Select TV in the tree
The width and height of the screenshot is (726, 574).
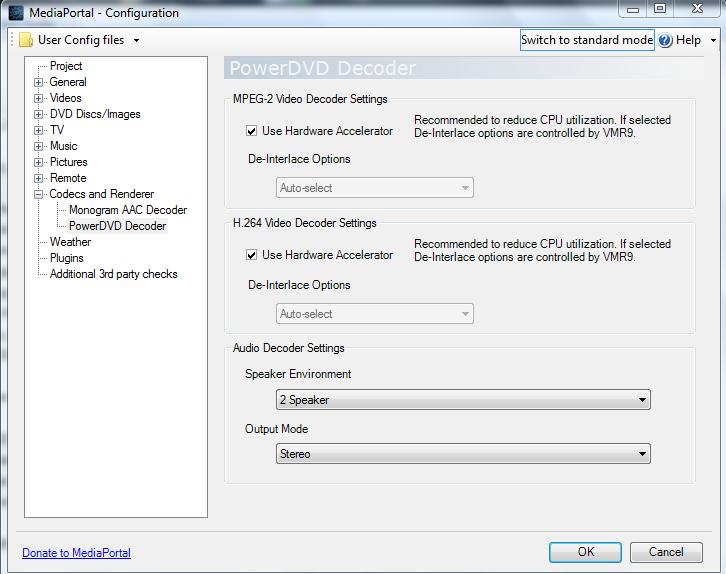coord(57,130)
